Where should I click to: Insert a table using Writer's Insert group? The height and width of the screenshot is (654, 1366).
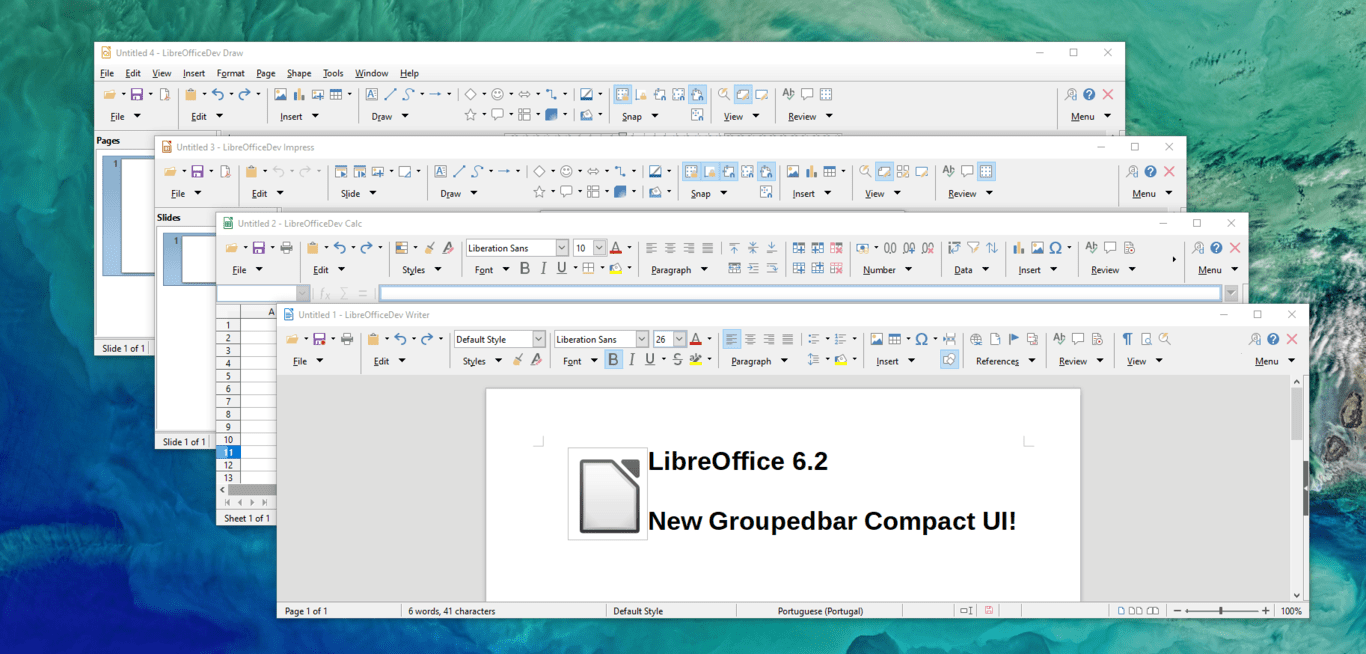(895, 339)
